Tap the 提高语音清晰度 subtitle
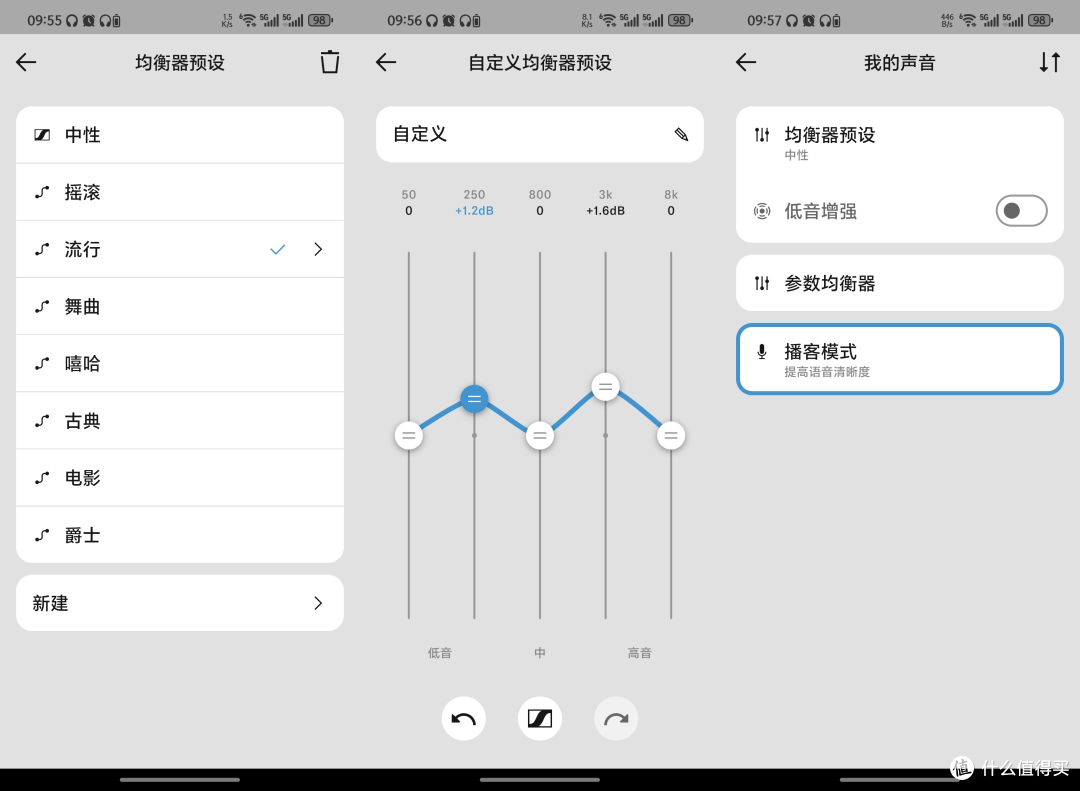 tap(827, 372)
